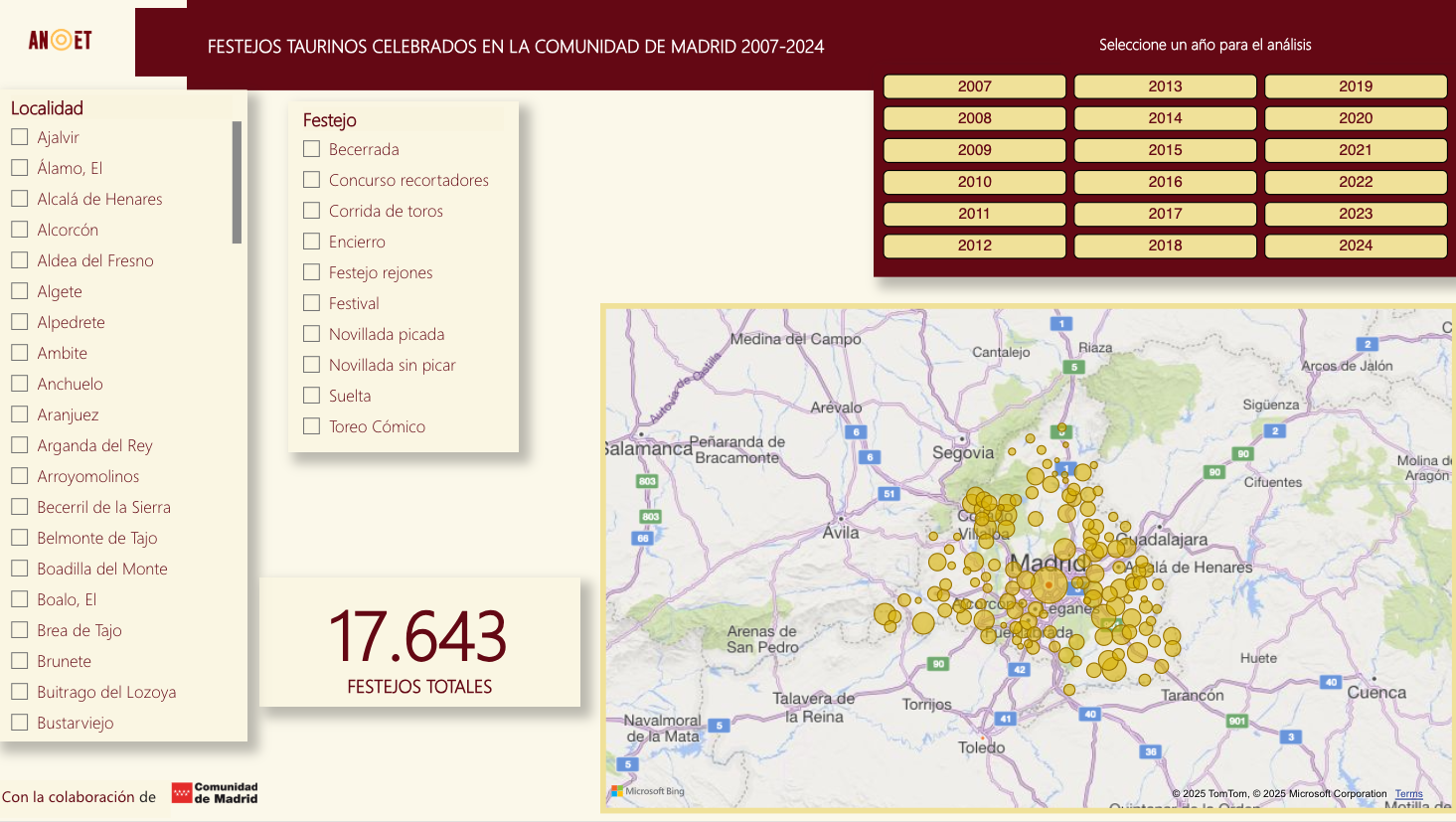Choose the 2024 year button
The image size is (1456, 822).
tap(1355, 246)
